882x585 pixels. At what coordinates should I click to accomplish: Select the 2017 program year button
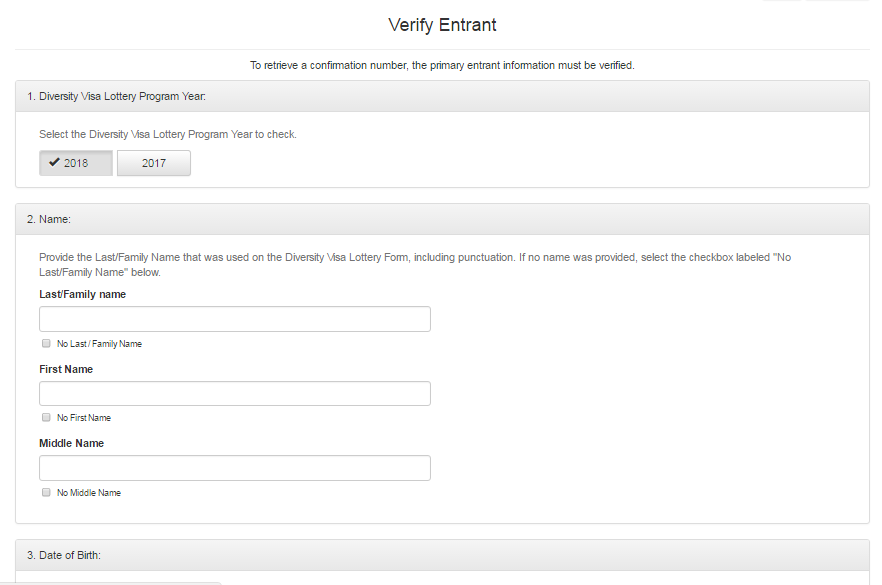pyautogui.click(x=154, y=163)
